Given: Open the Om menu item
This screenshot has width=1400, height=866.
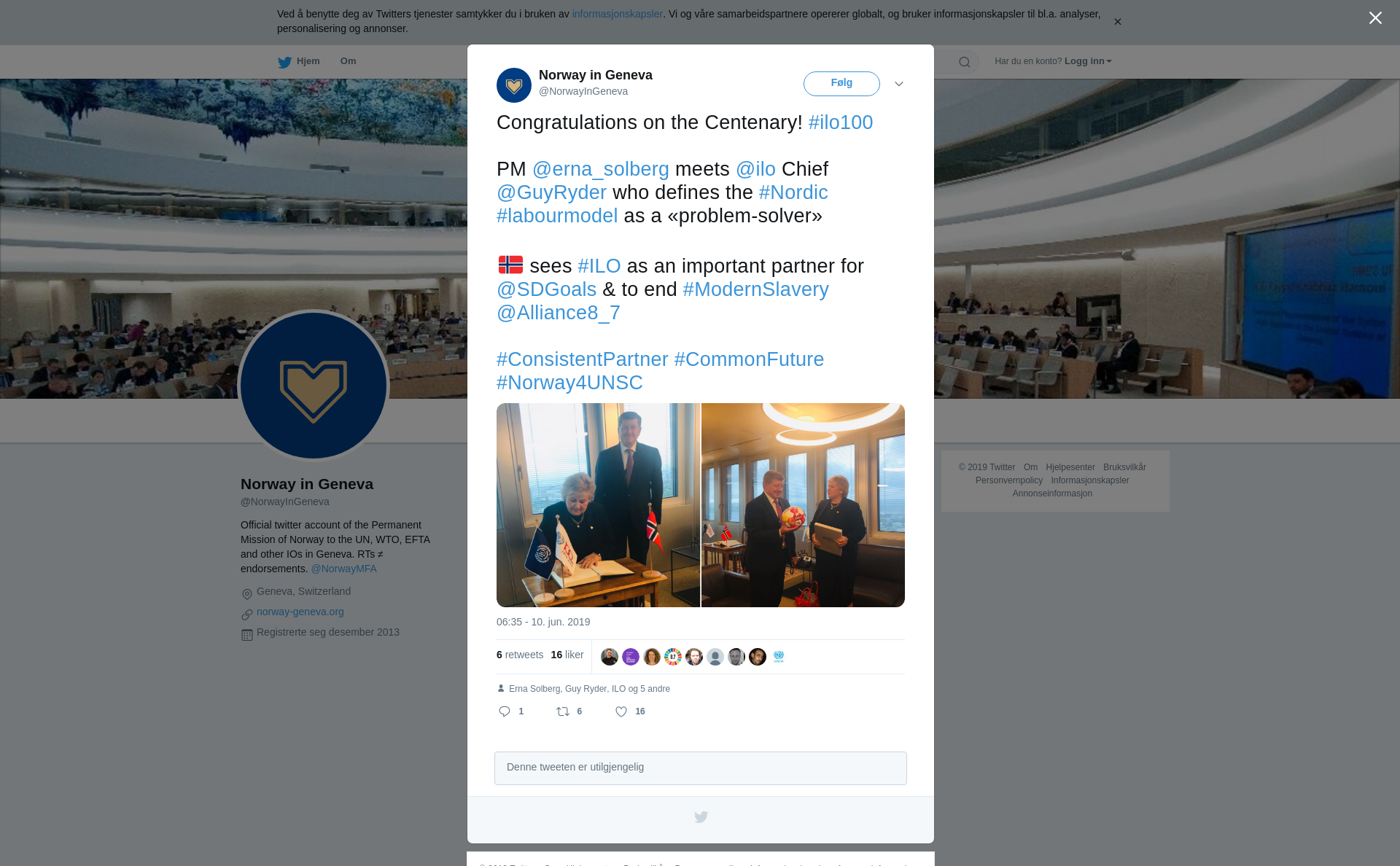Looking at the screenshot, I should [348, 61].
